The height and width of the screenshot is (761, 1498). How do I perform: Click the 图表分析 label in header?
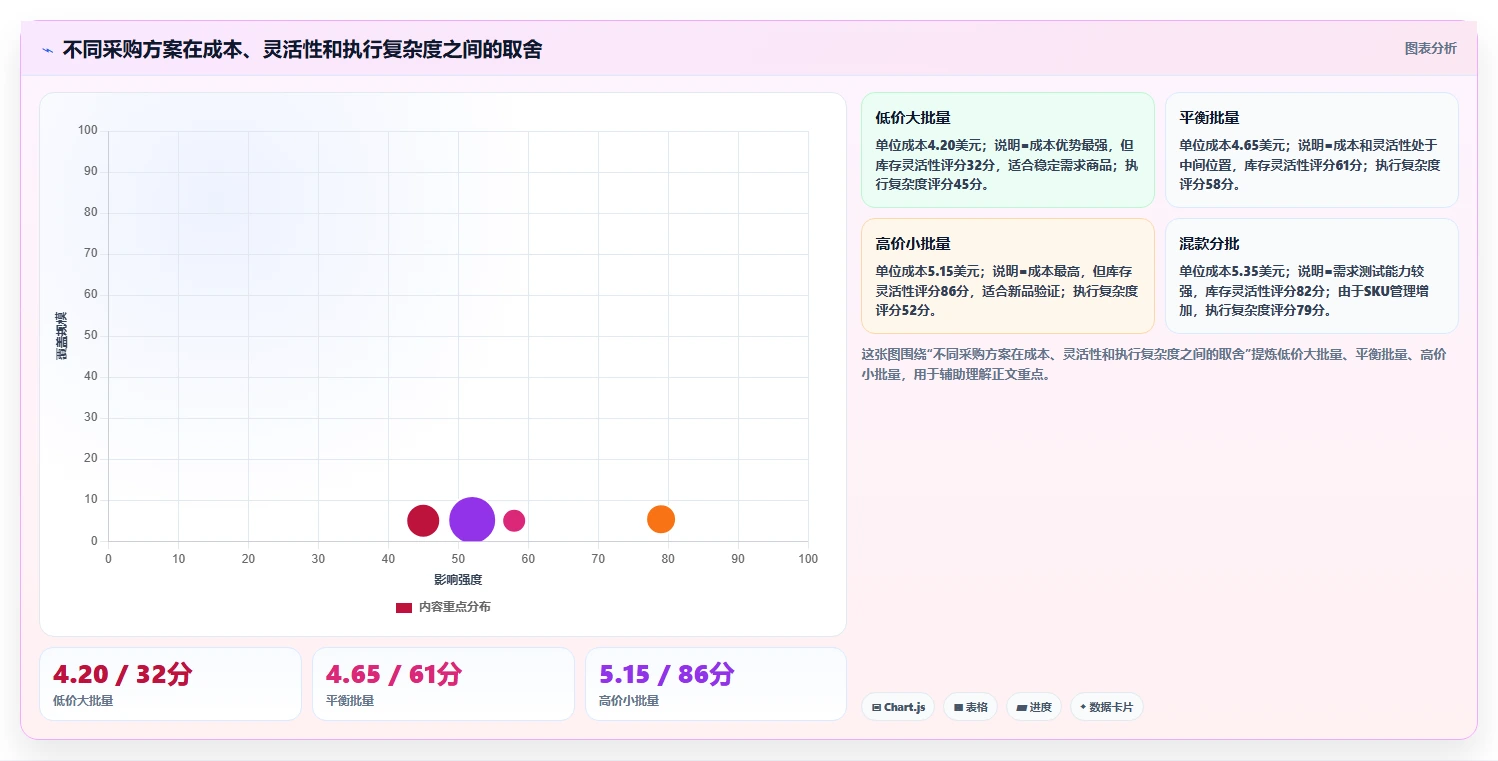pyautogui.click(x=1430, y=48)
